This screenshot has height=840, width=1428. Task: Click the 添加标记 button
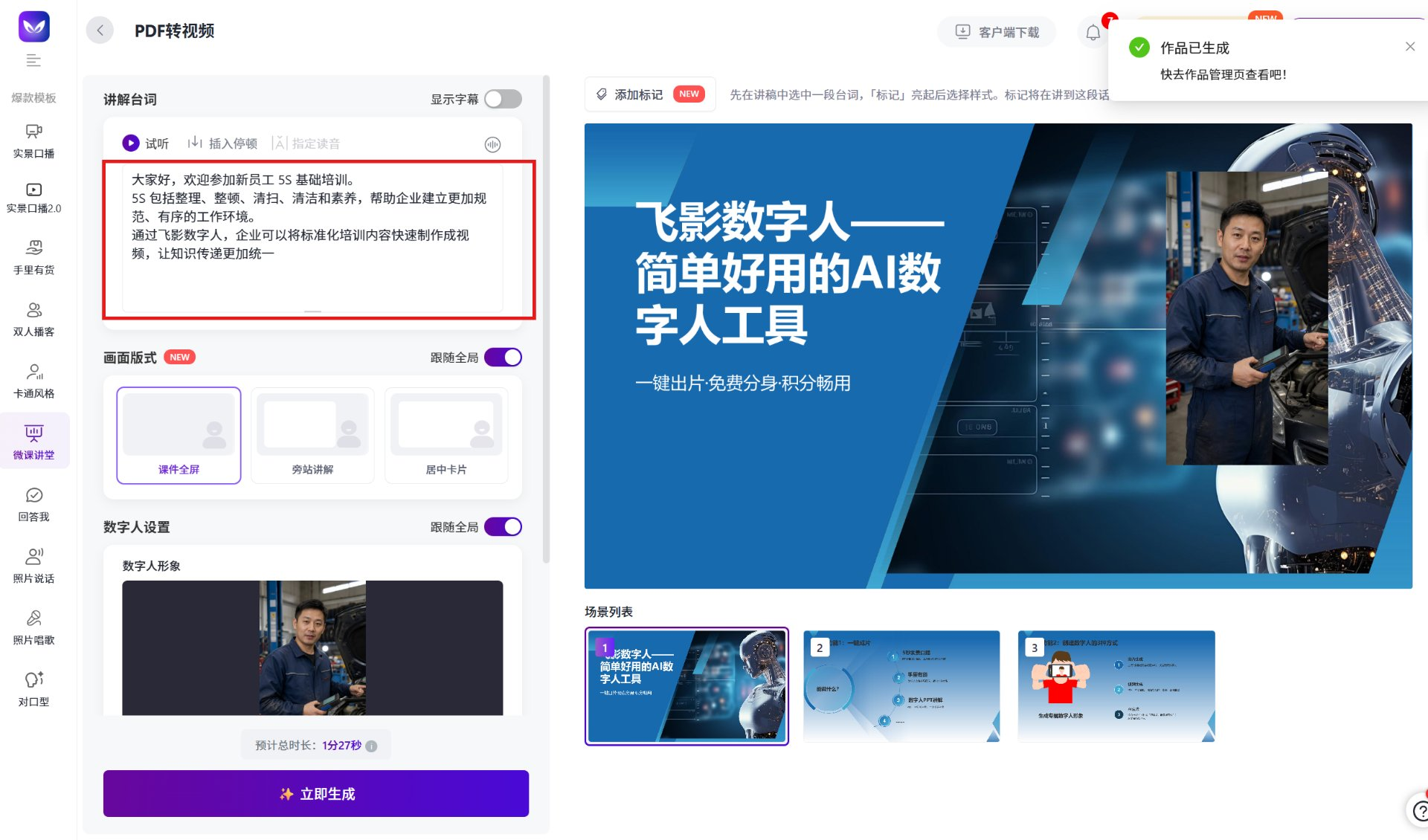click(650, 94)
